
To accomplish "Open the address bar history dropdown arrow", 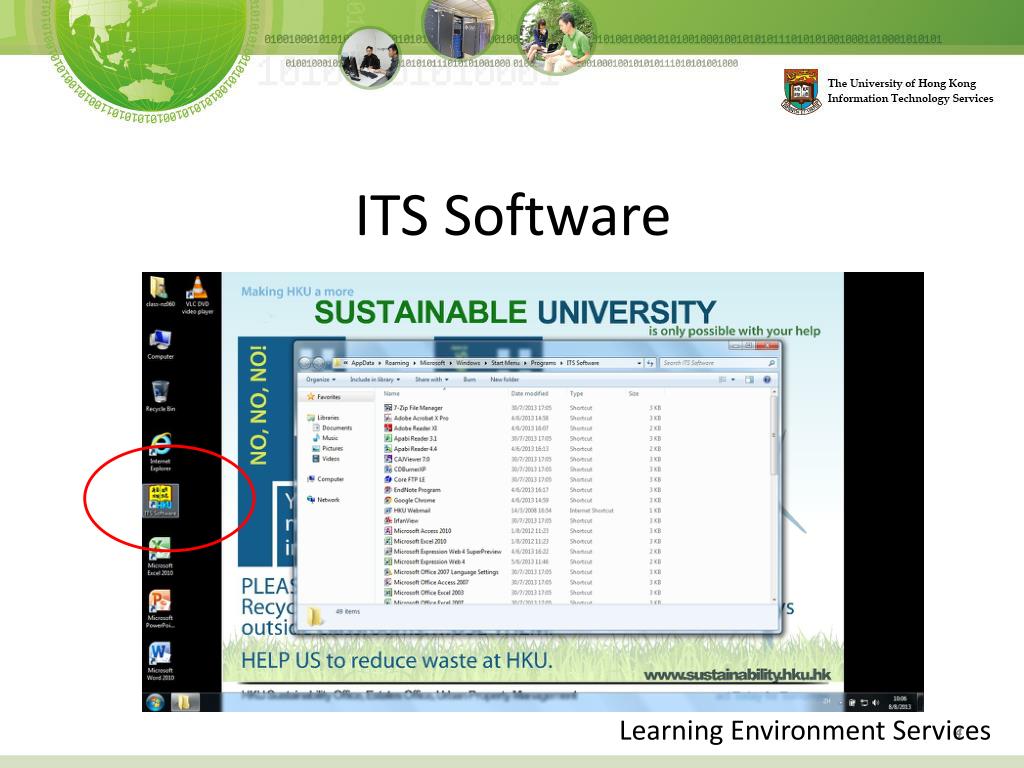I will (x=639, y=363).
